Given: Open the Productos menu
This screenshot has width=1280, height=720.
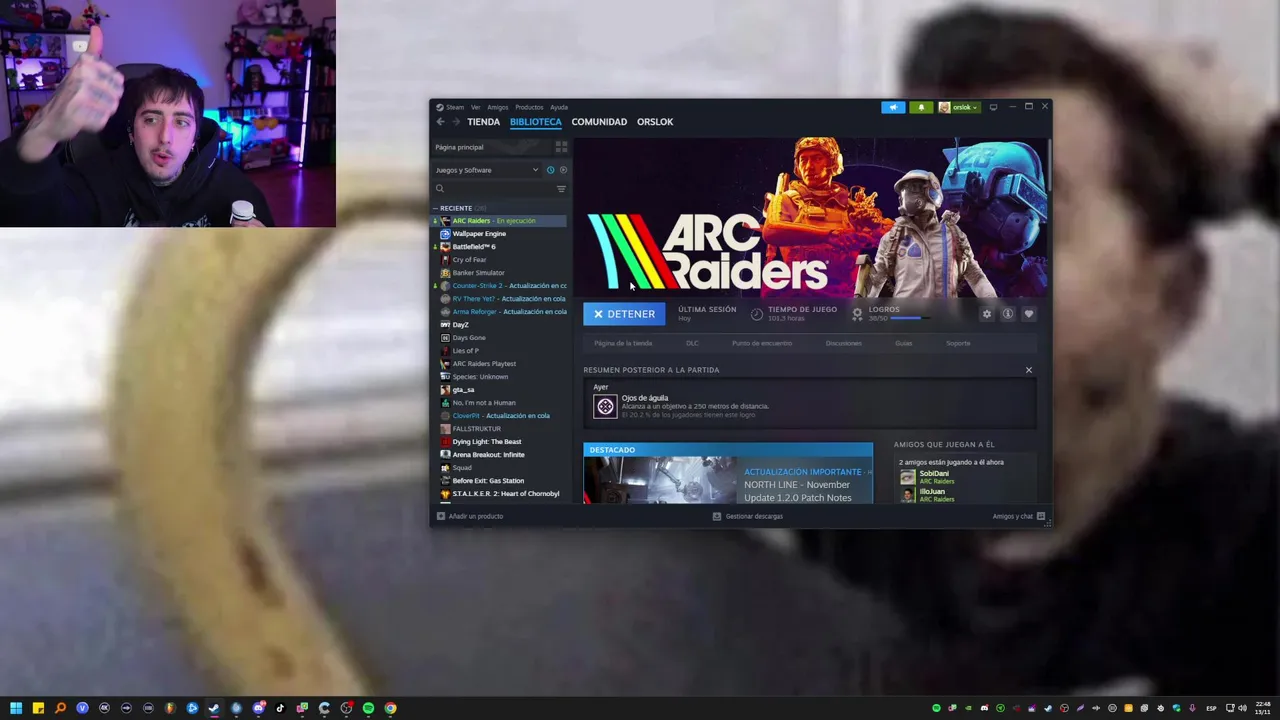Looking at the screenshot, I should [529, 107].
